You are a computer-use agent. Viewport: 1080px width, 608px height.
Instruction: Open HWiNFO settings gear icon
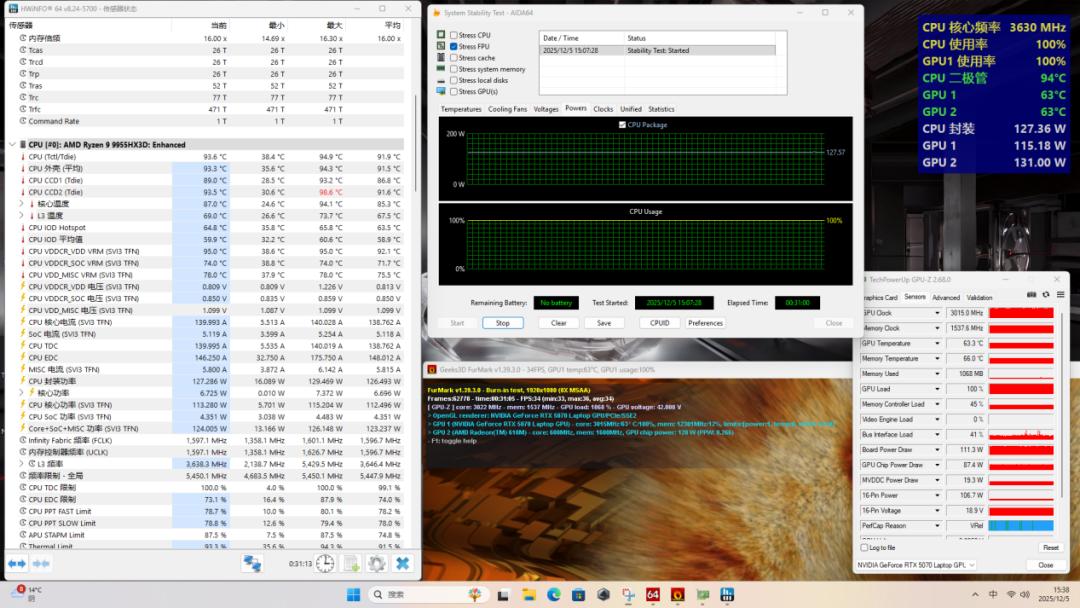(x=376, y=563)
